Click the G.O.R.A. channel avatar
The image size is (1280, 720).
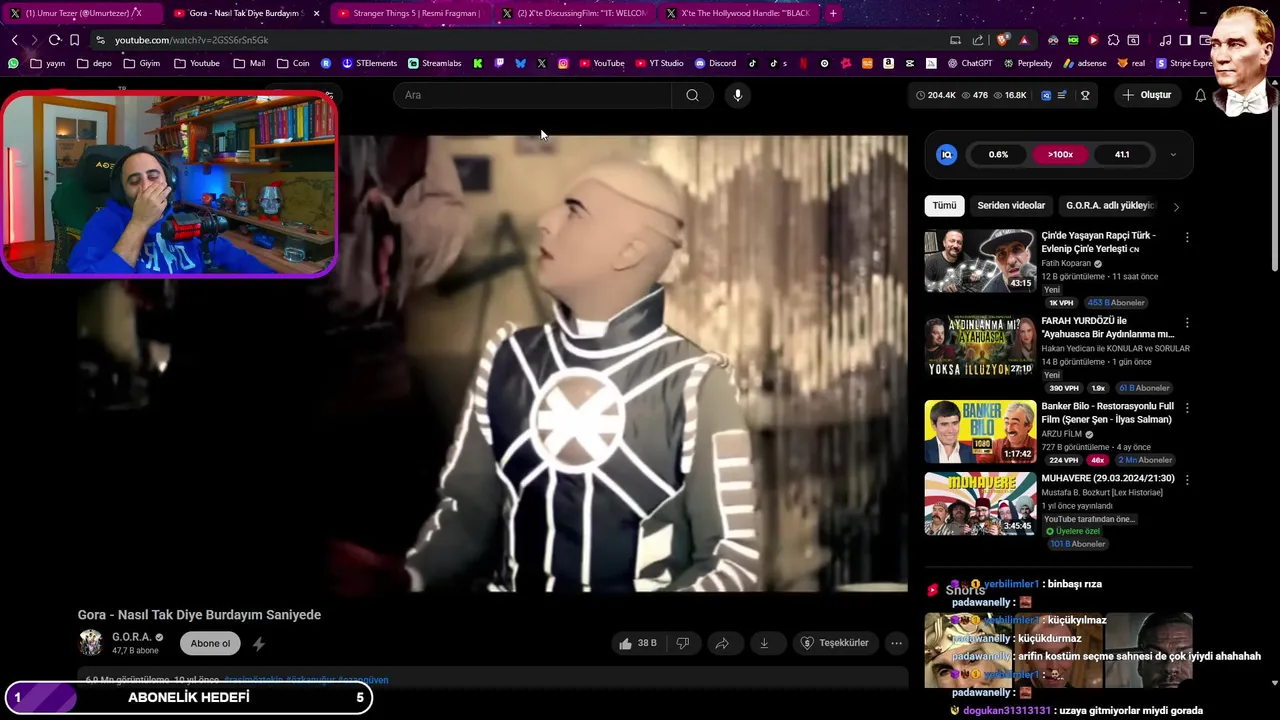click(90, 643)
